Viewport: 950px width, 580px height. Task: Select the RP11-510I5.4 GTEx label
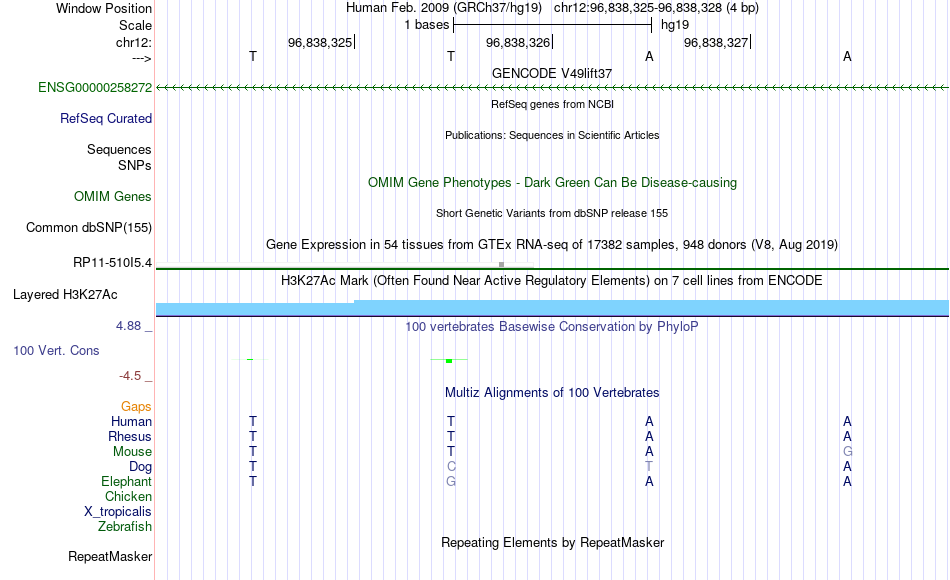click(x=112, y=262)
